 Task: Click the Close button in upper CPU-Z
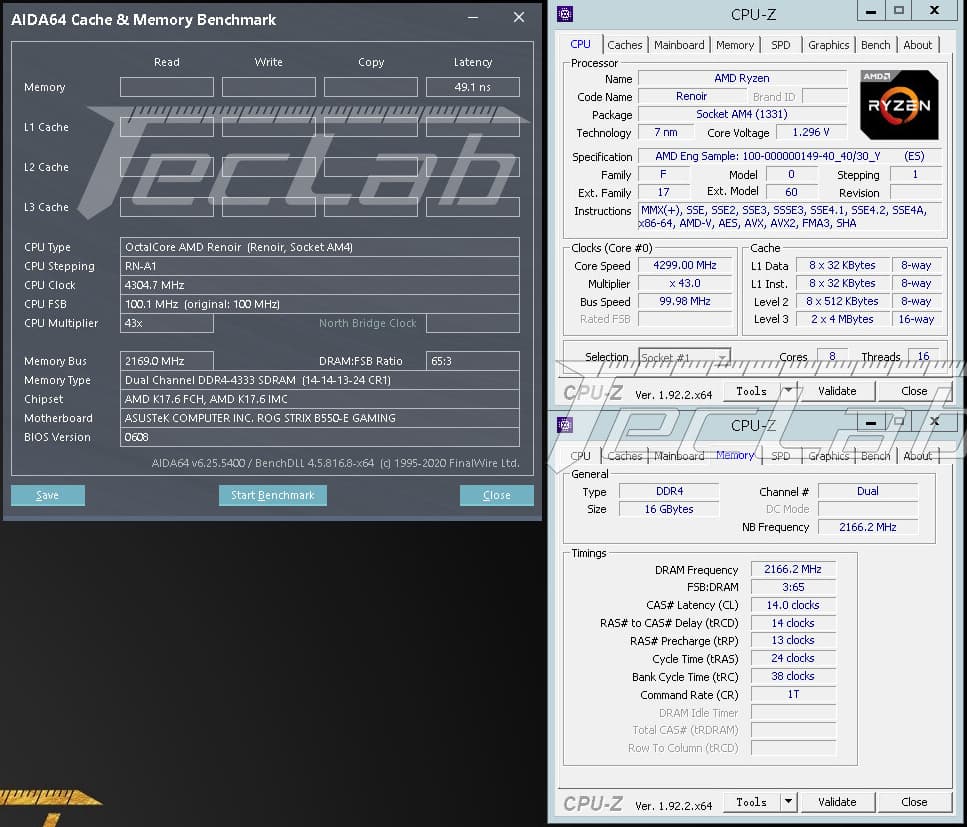914,391
